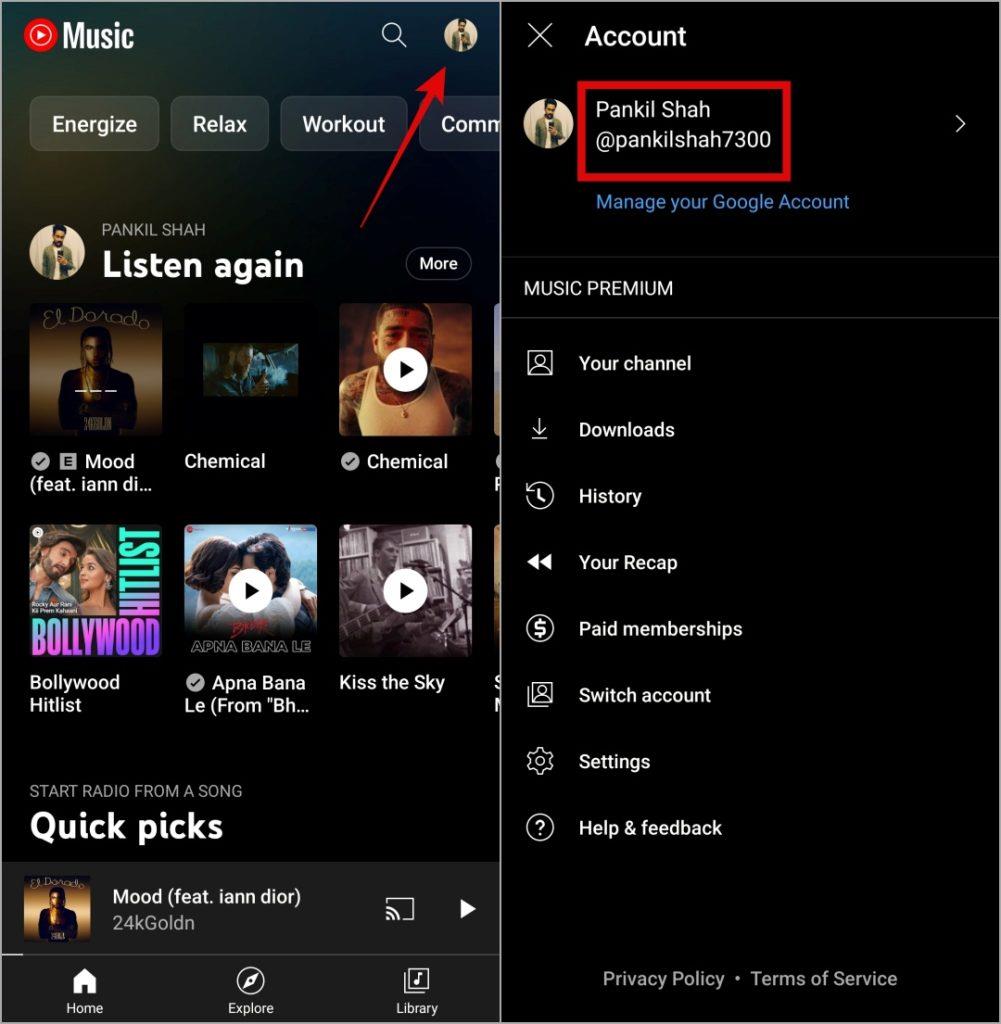Play the Kiss the Sky track
This screenshot has width=1001, height=1024.
405,590
